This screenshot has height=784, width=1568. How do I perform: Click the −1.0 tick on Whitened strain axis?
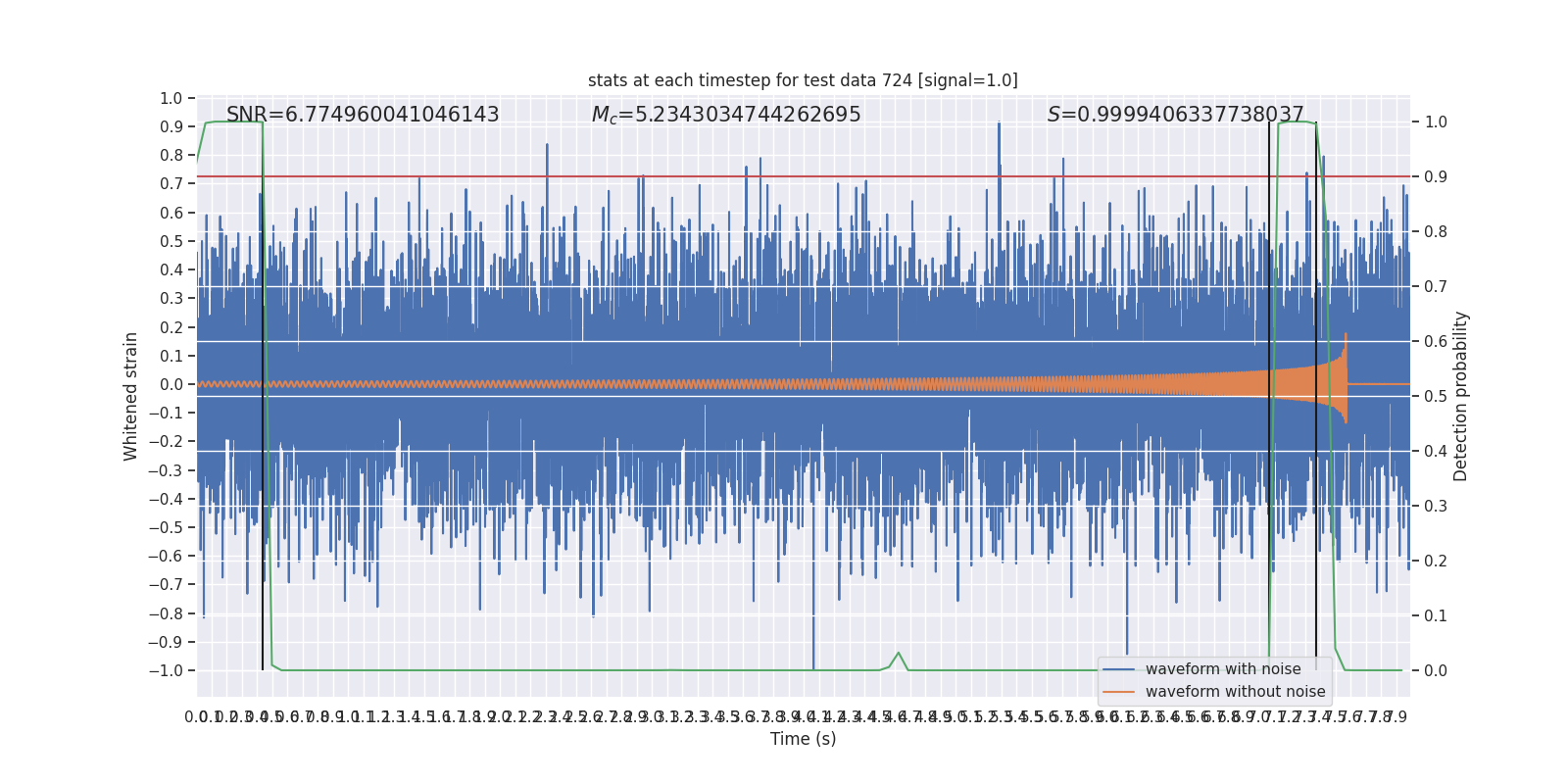point(166,670)
